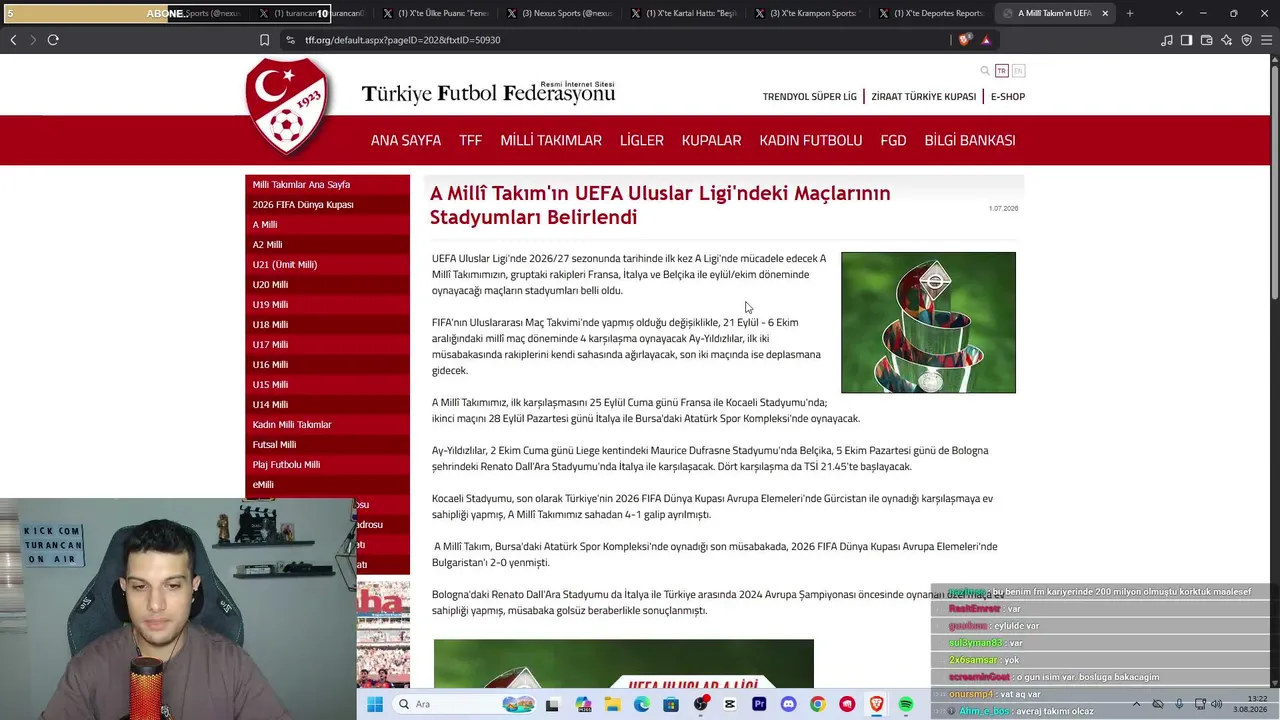
Task: Open the ANA SAYFA menu
Action: click(406, 140)
